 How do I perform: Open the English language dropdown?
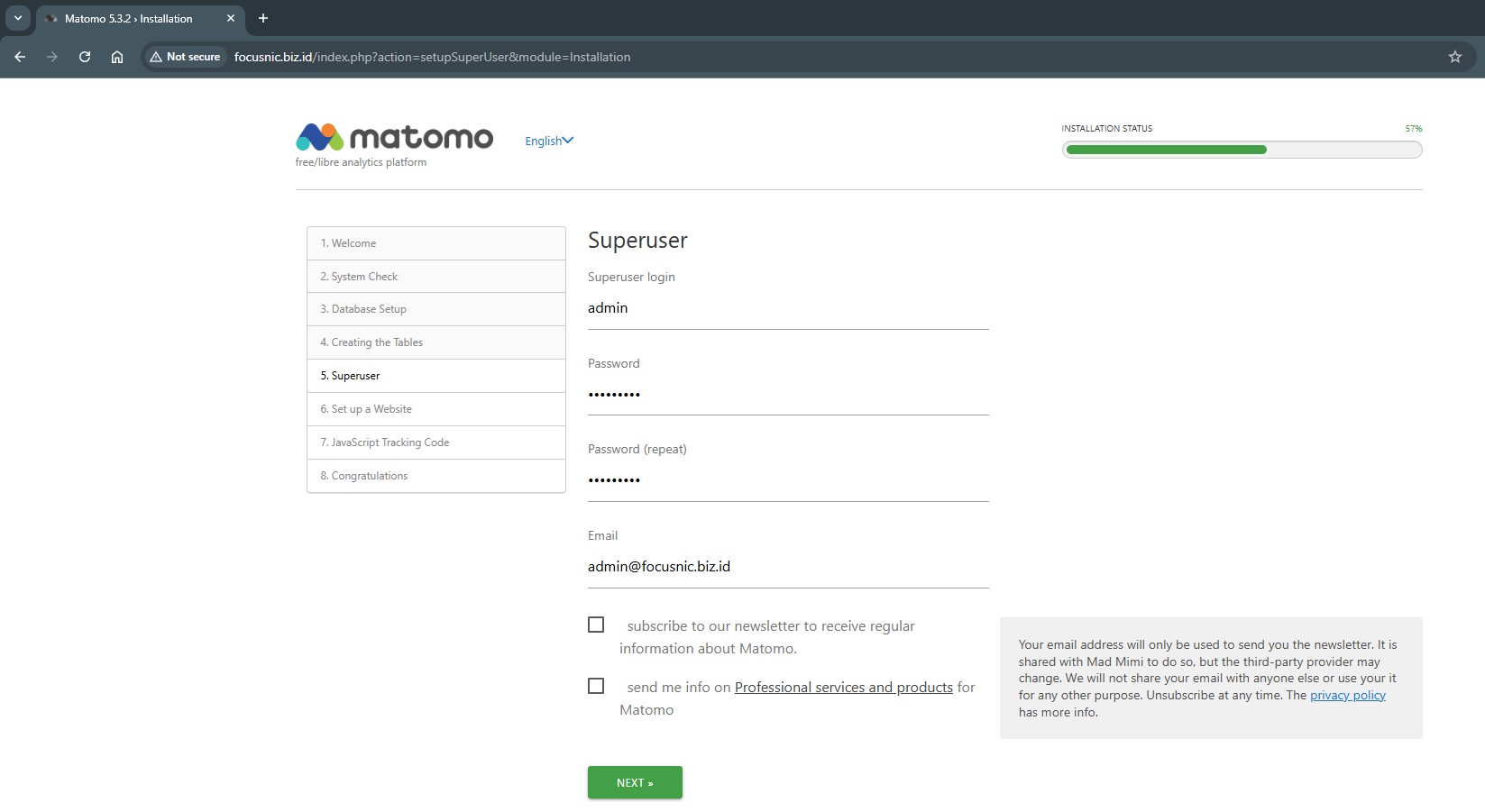(x=548, y=141)
